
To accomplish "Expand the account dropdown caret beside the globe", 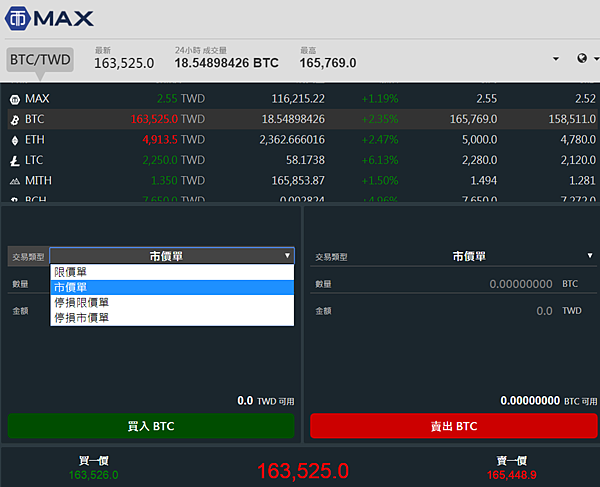I will (556, 59).
